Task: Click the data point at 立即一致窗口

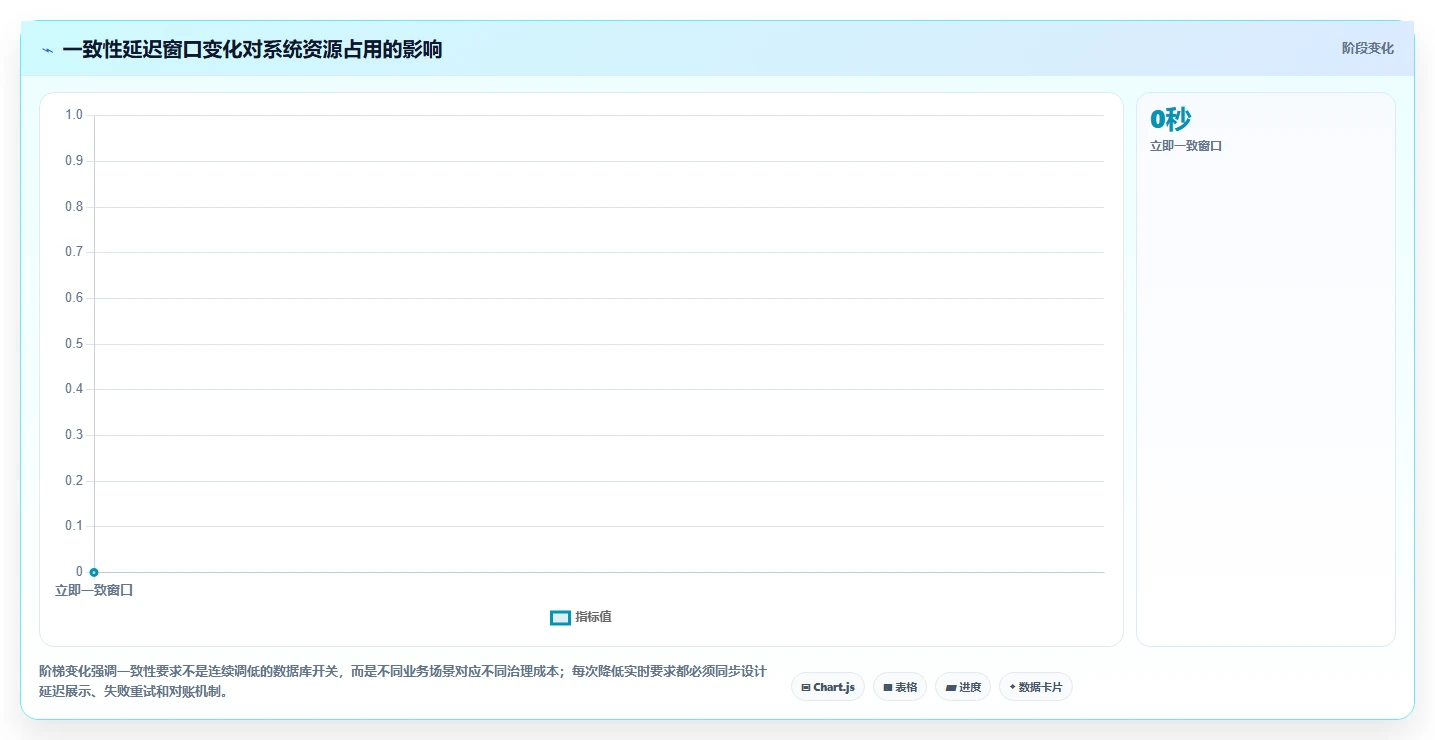Action: (x=94, y=572)
